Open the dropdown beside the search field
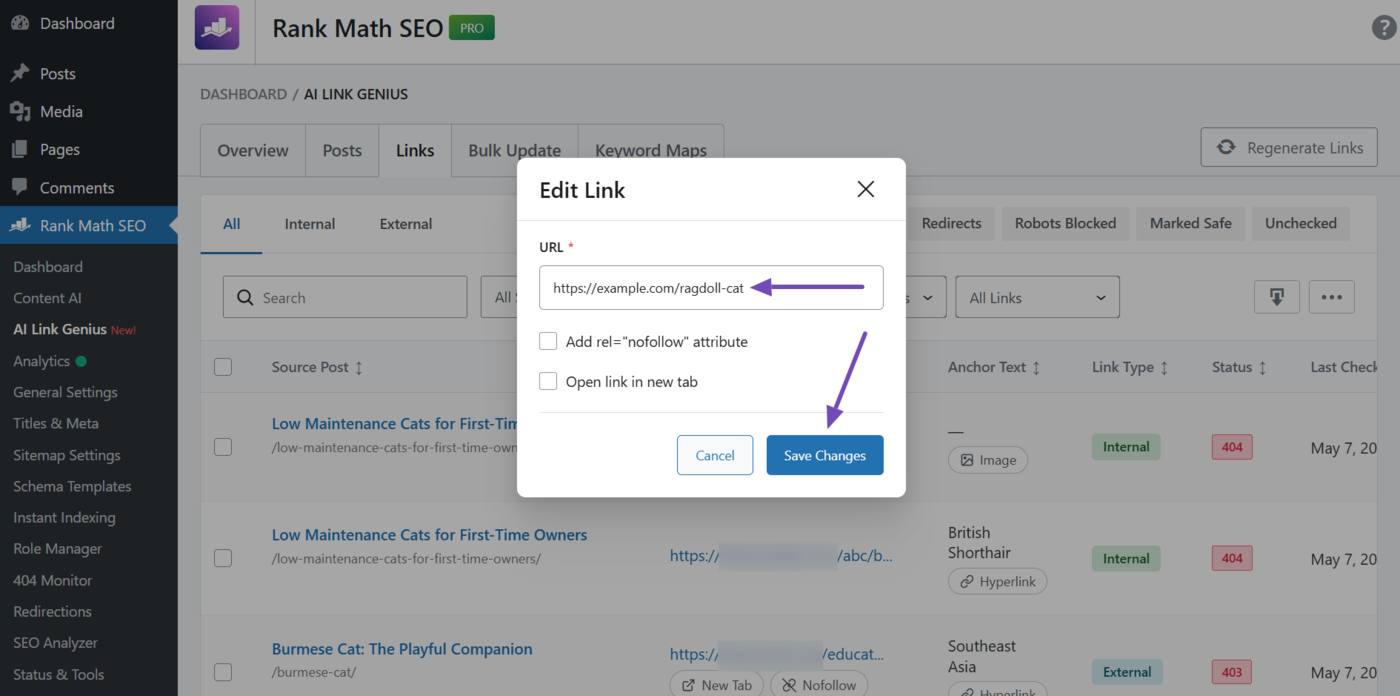 499,297
